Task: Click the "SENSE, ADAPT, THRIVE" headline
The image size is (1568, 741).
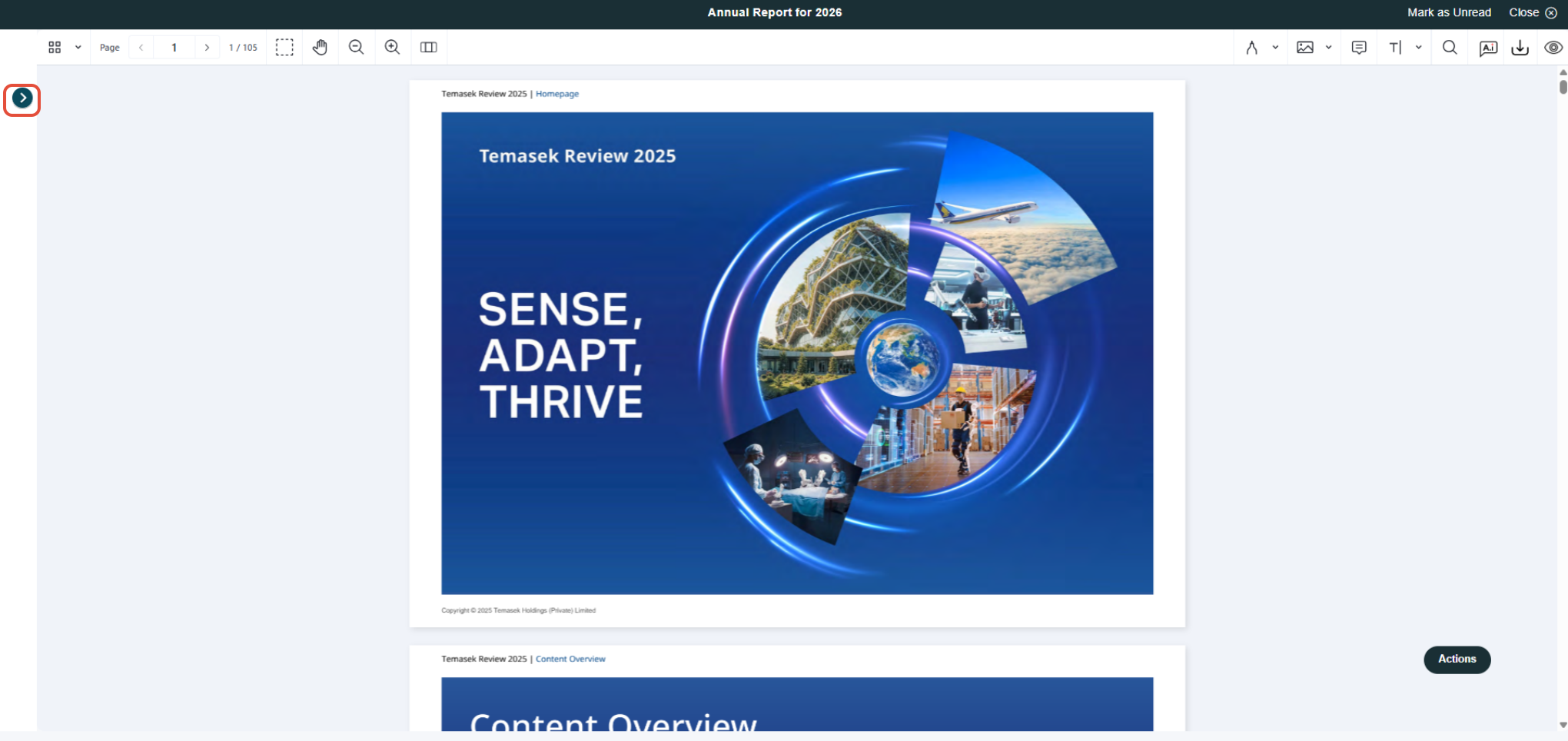Action: (x=561, y=355)
